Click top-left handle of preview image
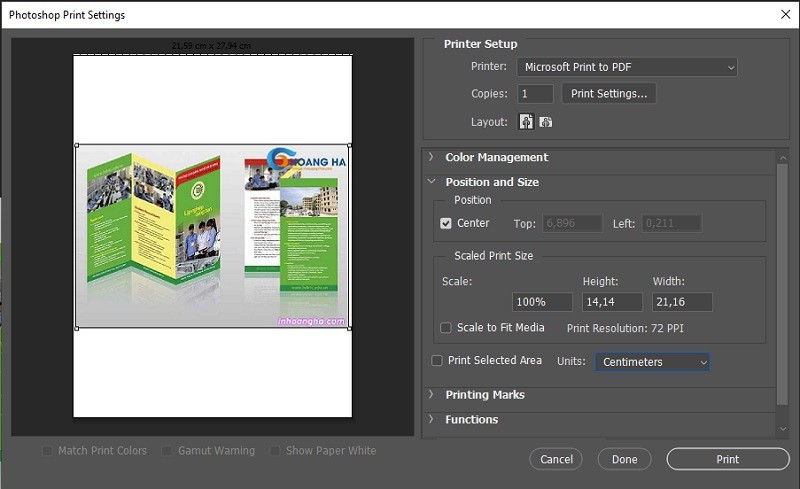 click(77, 145)
